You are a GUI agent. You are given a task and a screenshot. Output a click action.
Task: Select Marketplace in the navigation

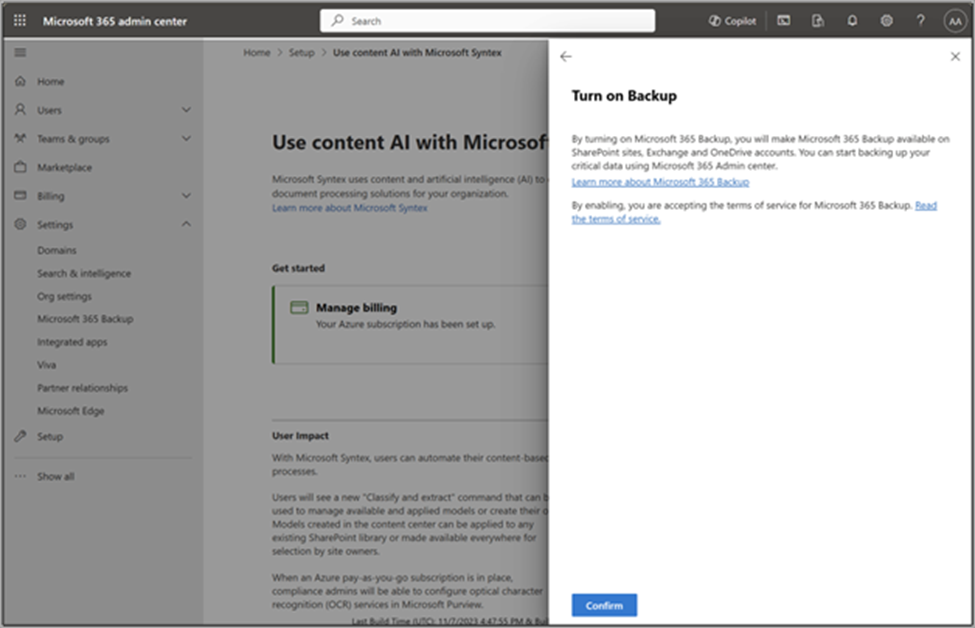tap(64, 167)
